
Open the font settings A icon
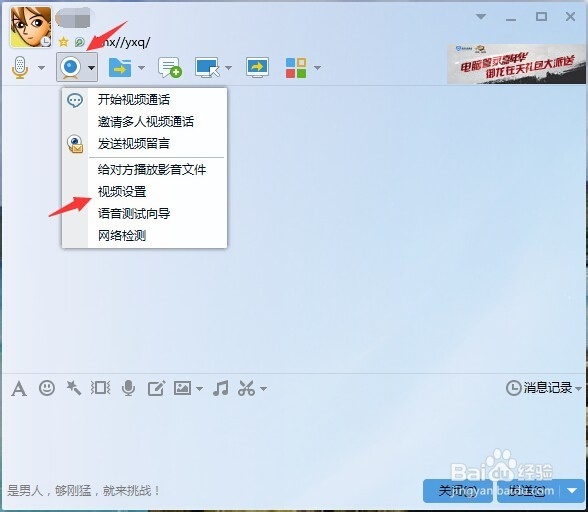(19, 388)
